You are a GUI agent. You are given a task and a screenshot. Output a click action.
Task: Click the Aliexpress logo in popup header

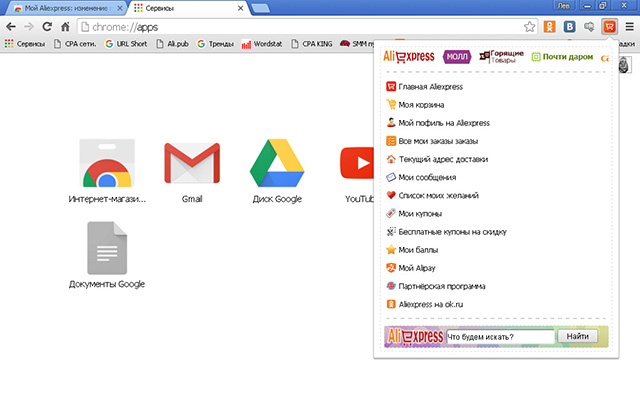[409, 56]
